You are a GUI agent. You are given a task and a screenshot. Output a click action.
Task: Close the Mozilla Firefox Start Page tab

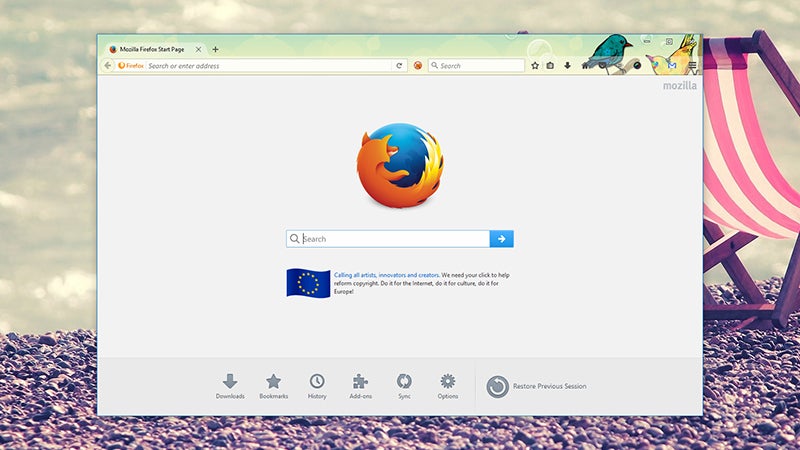coord(198,49)
